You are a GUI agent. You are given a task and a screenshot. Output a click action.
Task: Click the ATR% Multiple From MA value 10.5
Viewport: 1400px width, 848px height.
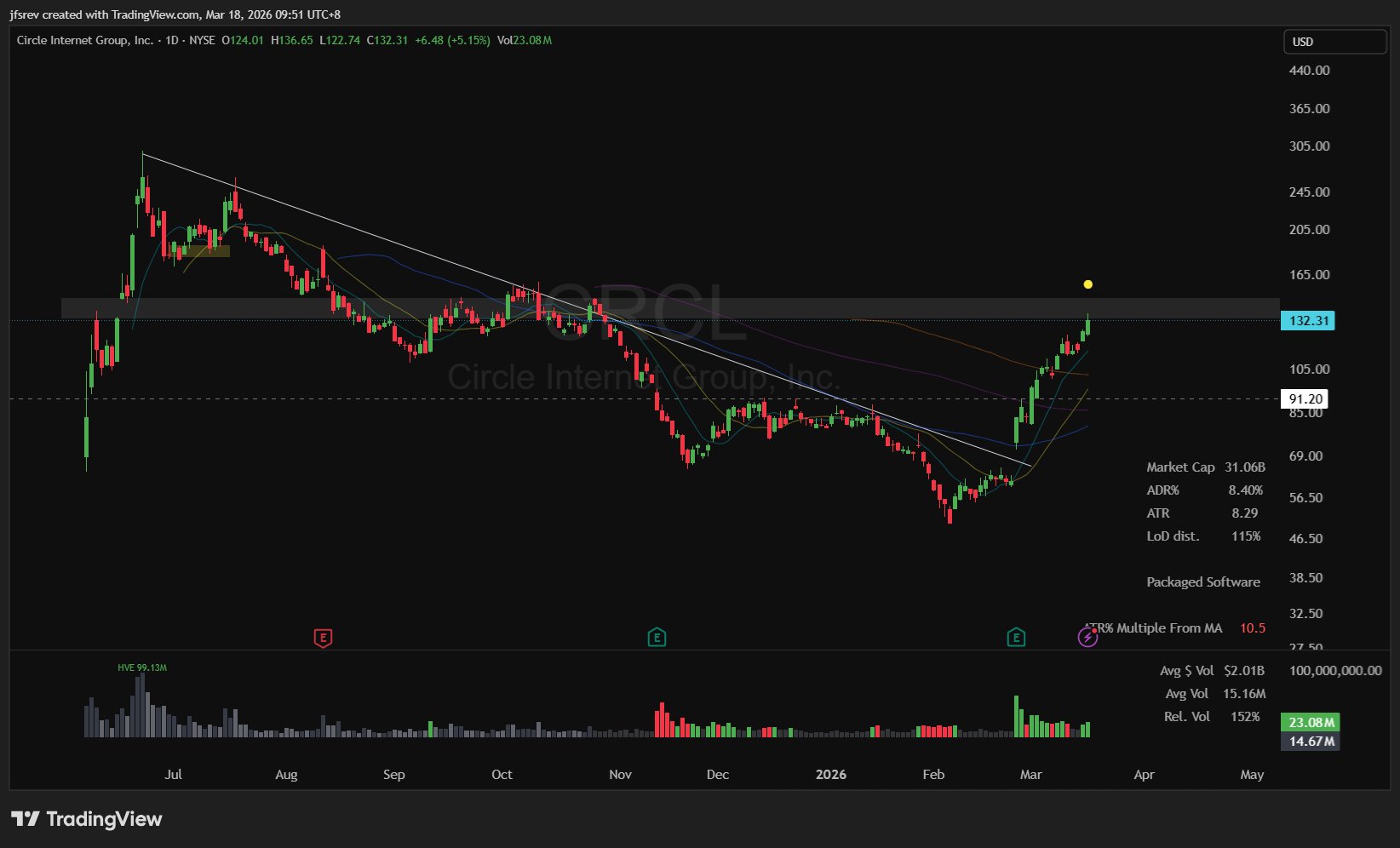click(x=1253, y=628)
